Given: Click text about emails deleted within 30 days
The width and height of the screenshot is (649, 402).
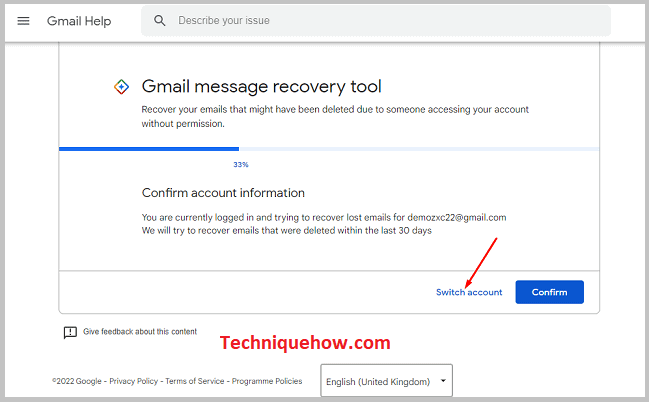Looking at the screenshot, I should pyautogui.click(x=286, y=231).
